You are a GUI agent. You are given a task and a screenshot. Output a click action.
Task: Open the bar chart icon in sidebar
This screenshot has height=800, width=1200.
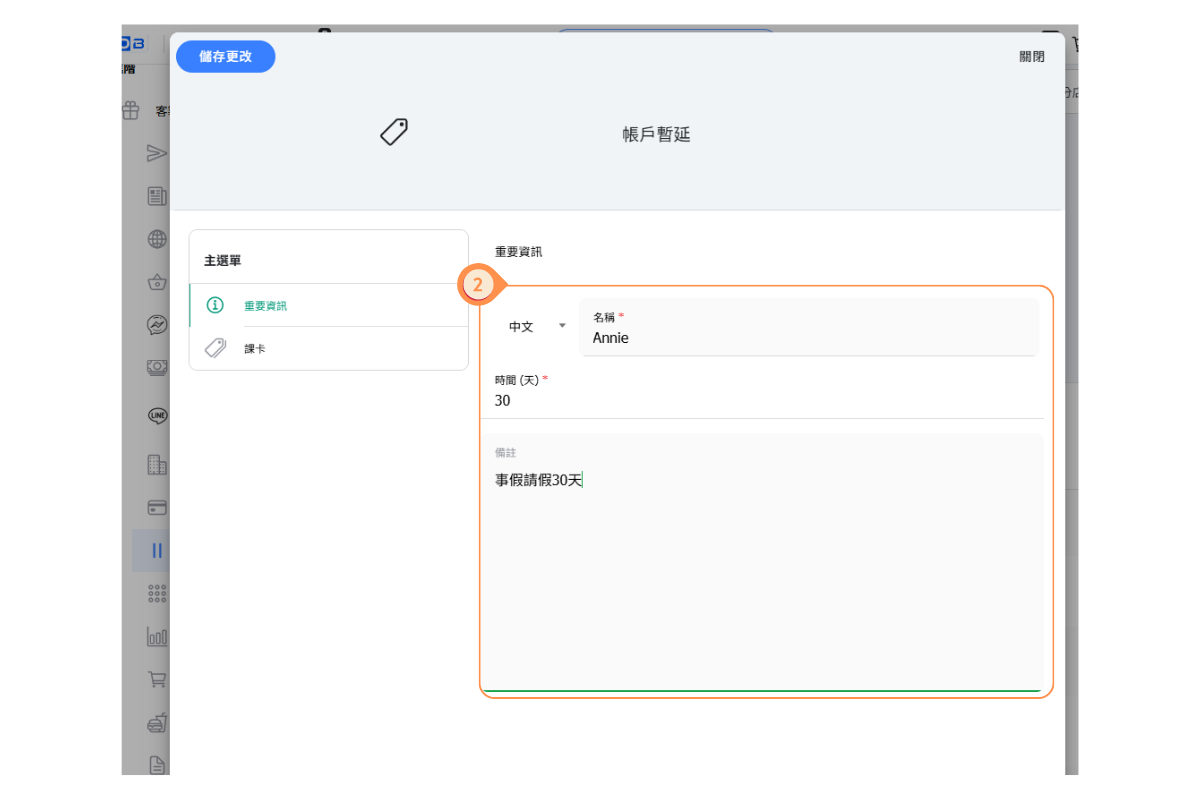point(157,636)
